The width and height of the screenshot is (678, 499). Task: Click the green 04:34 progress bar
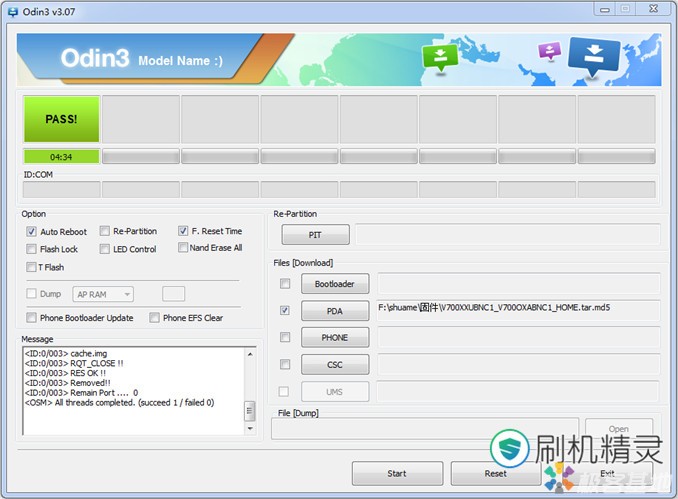point(61,157)
